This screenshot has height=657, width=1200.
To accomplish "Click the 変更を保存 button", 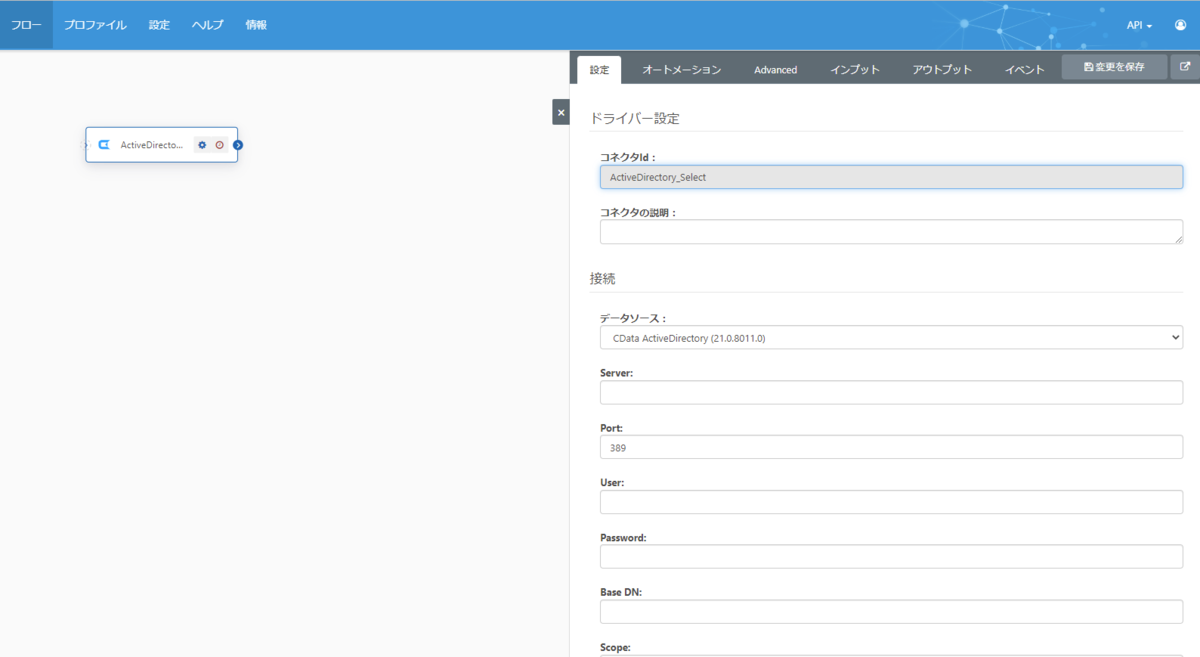I will click(x=1114, y=67).
